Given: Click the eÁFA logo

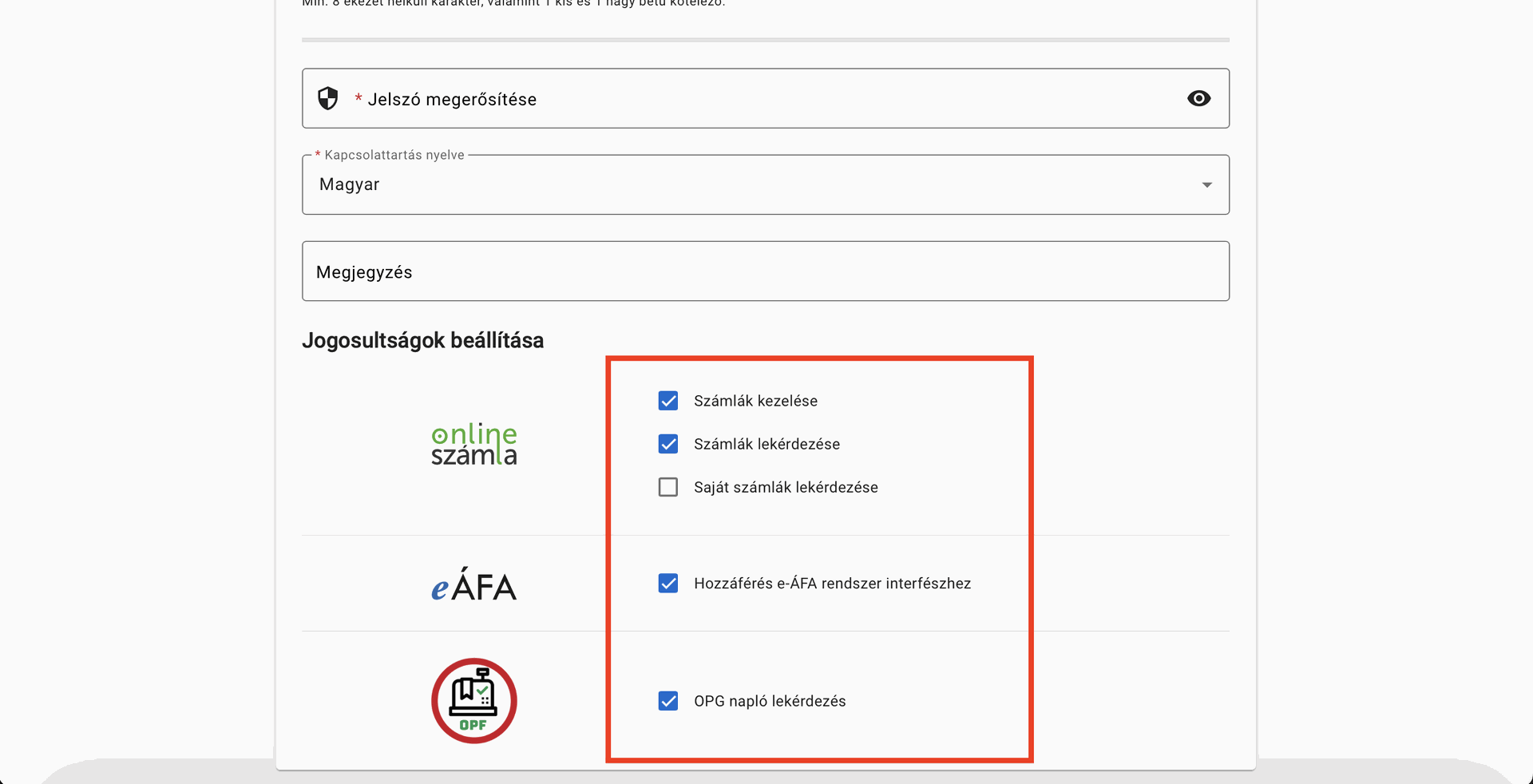Looking at the screenshot, I should pyautogui.click(x=474, y=584).
